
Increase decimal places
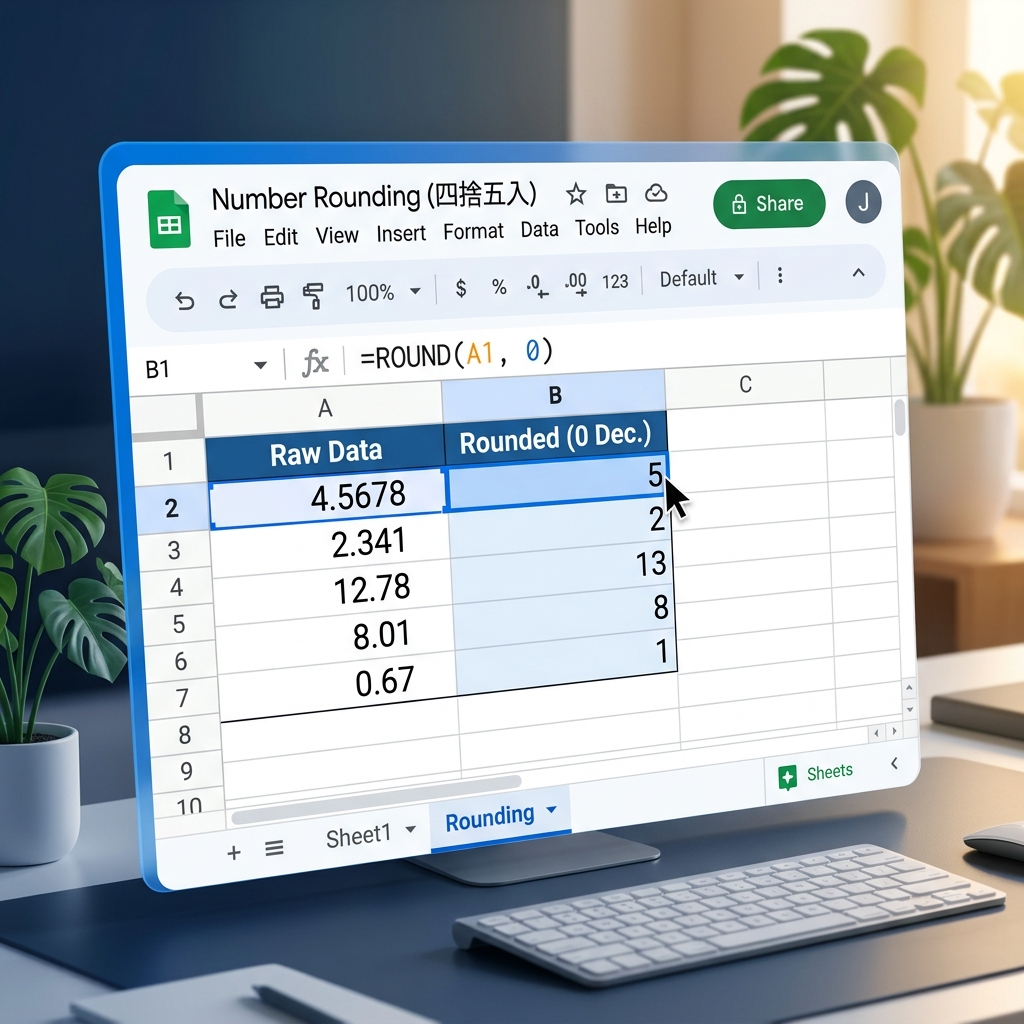[575, 283]
